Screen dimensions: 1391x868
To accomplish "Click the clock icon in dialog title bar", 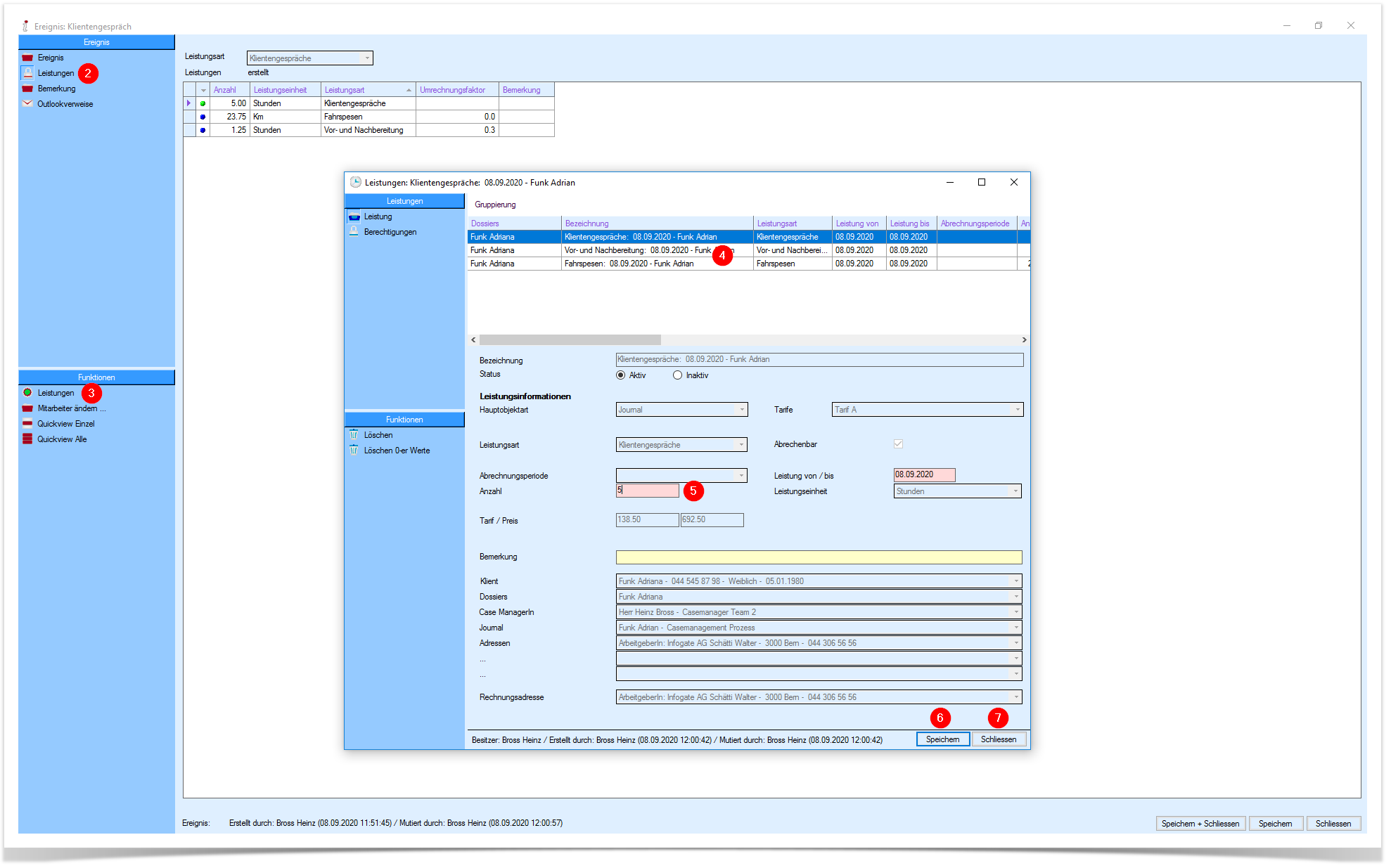I will [x=356, y=182].
